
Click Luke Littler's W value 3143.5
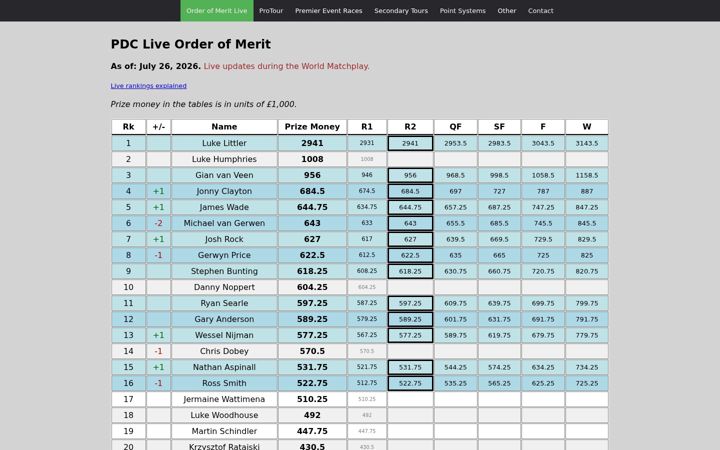click(587, 143)
